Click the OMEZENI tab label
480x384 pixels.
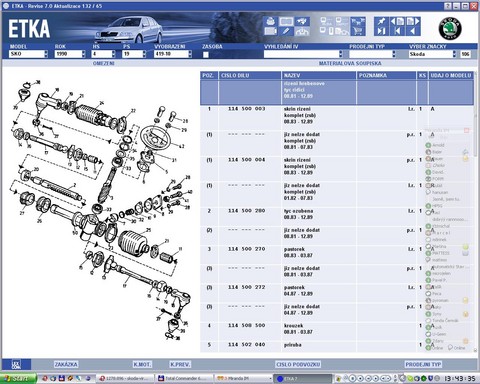(104, 63)
